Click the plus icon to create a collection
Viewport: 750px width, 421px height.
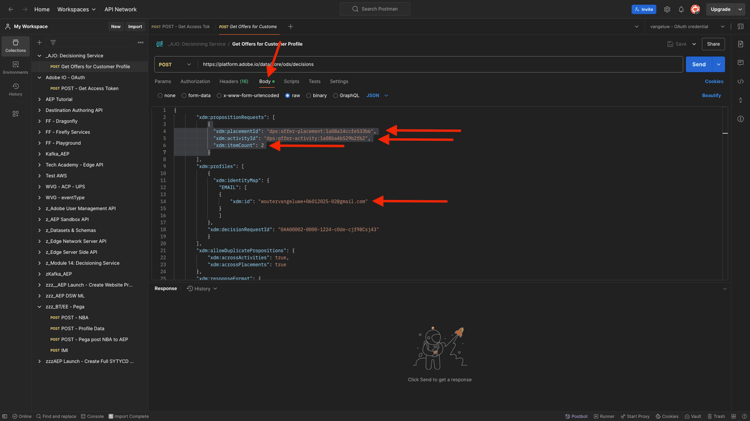click(40, 43)
